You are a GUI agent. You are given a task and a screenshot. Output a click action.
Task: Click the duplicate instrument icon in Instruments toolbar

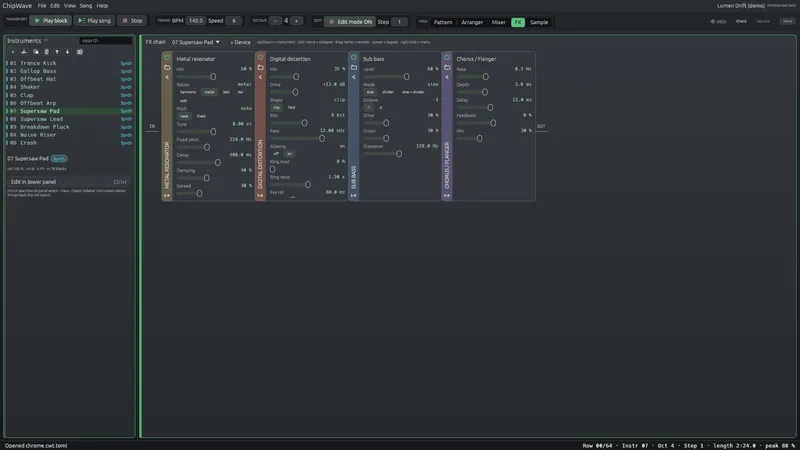(x=35, y=52)
